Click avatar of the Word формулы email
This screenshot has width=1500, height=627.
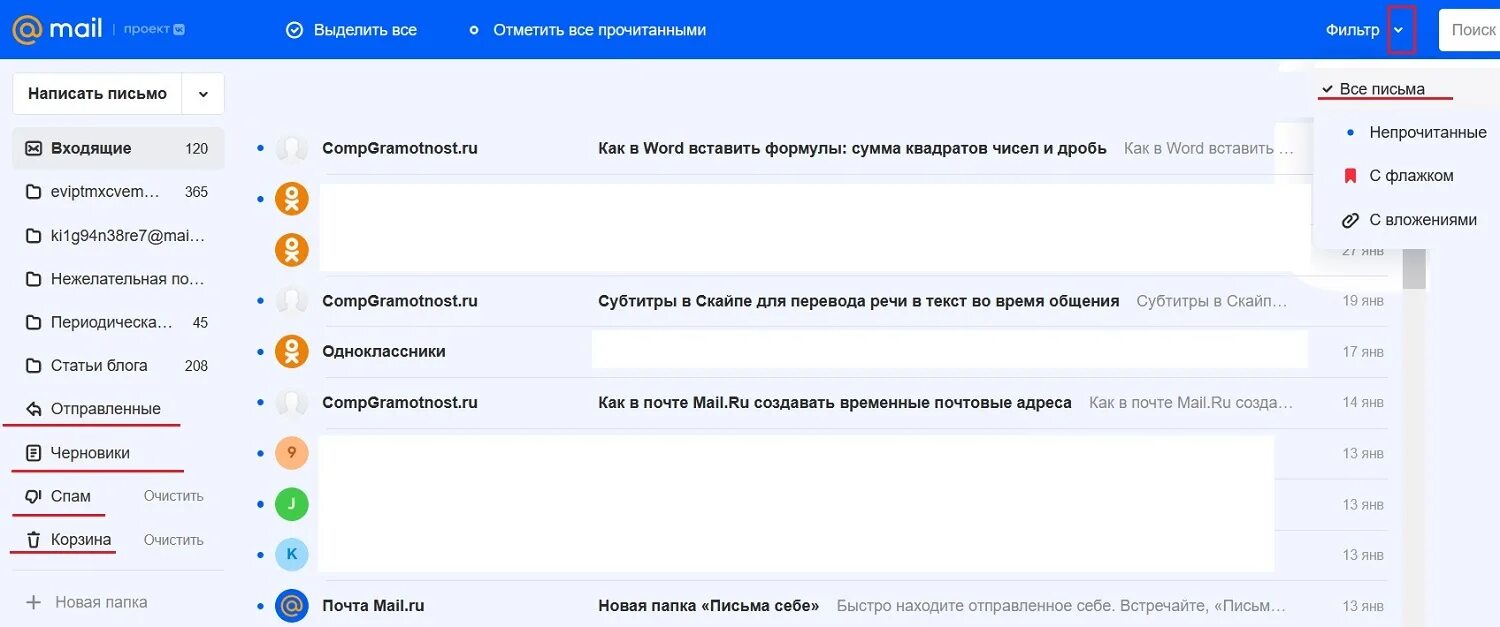(292, 148)
